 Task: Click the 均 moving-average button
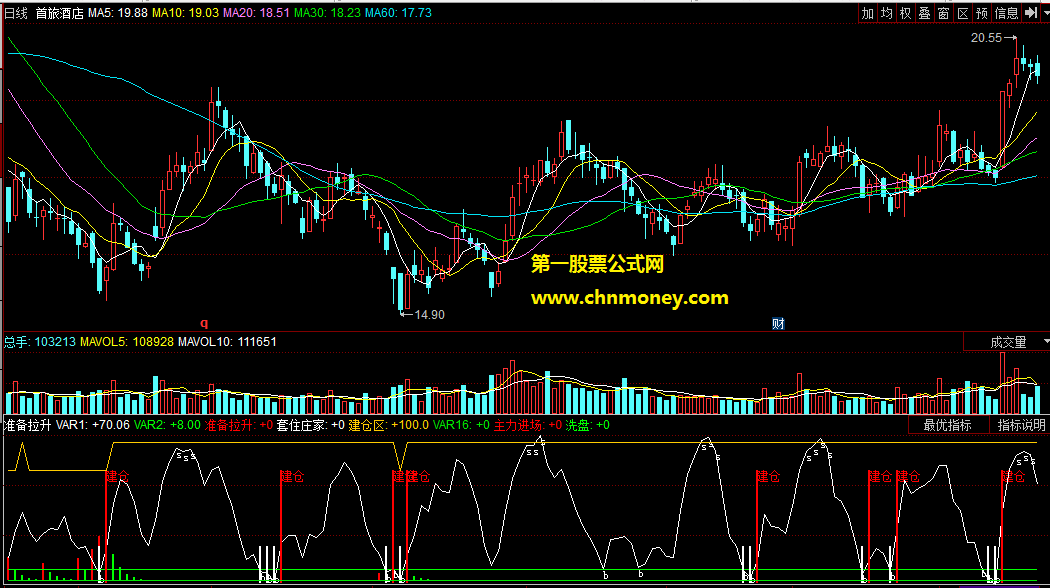pos(887,13)
